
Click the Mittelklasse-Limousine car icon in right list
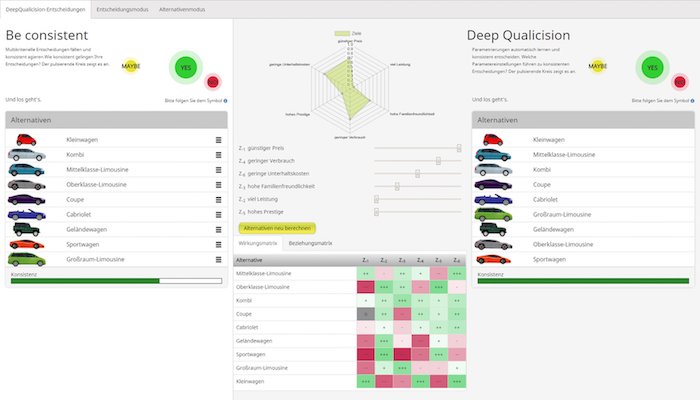[493, 154]
